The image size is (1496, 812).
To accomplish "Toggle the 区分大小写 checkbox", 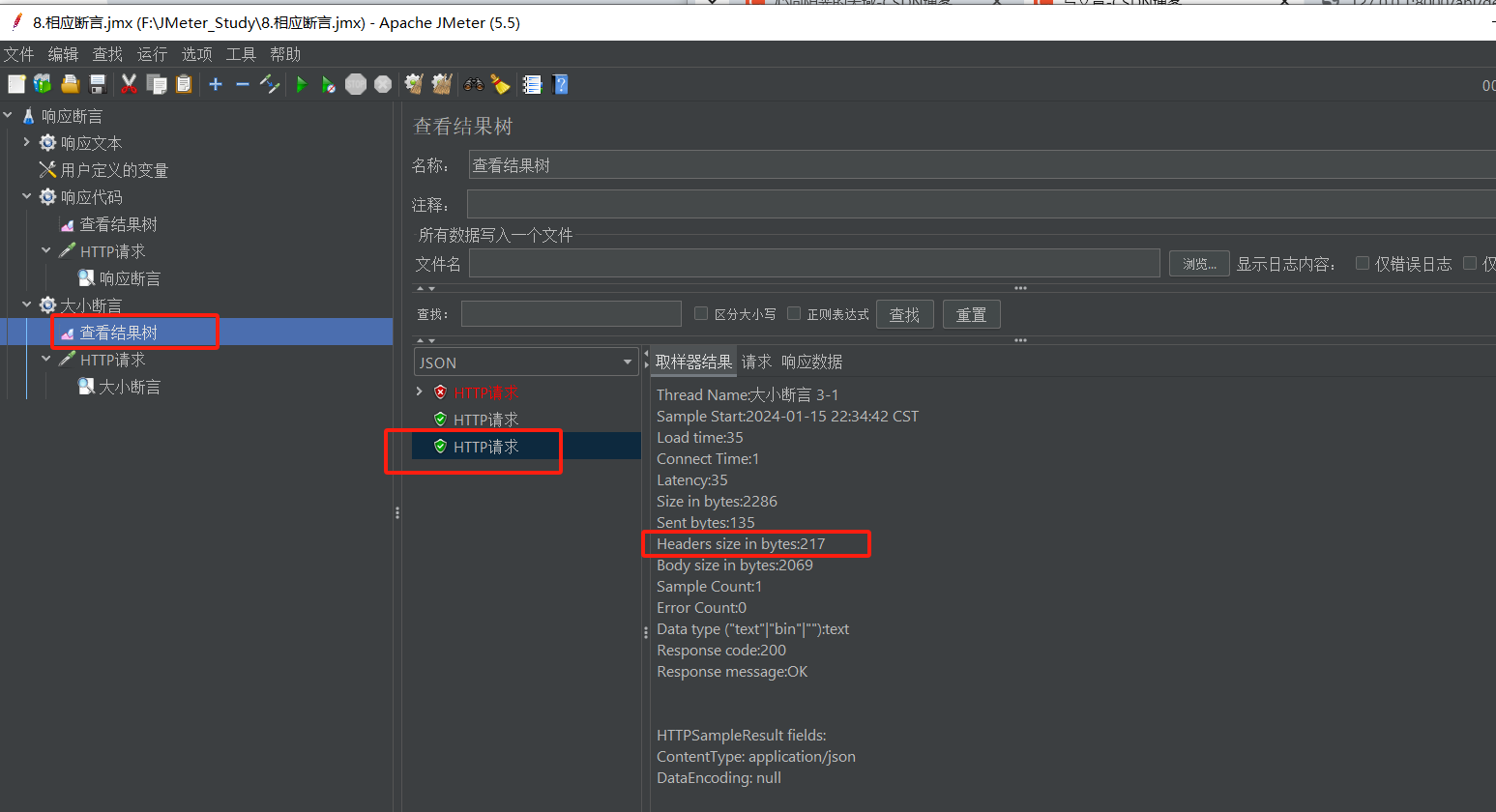I will [x=701, y=313].
